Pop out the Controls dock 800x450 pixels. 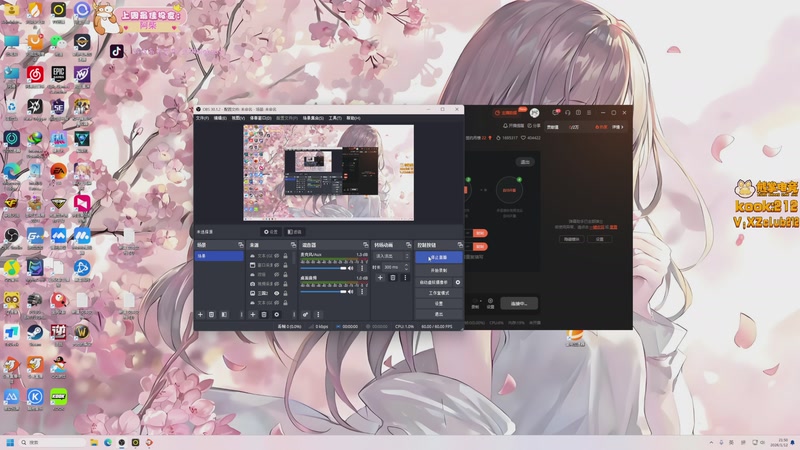tap(460, 245)
